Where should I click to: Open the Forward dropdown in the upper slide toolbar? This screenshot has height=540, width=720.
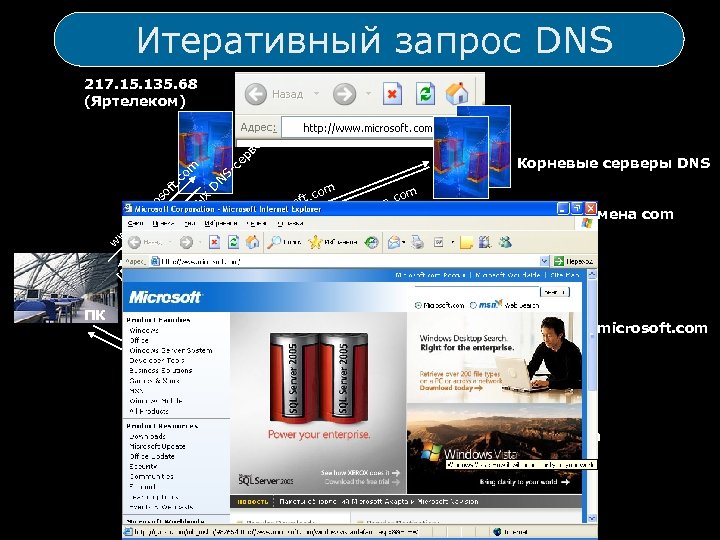click(368, 94)
